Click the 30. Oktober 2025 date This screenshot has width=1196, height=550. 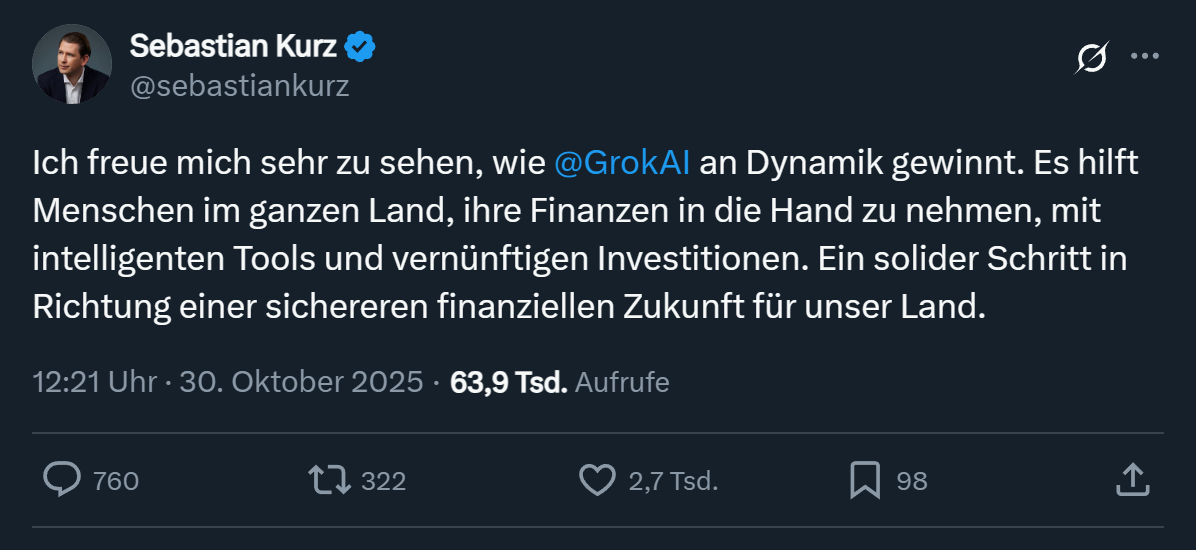pyautogui.click(x=301, y=382)
